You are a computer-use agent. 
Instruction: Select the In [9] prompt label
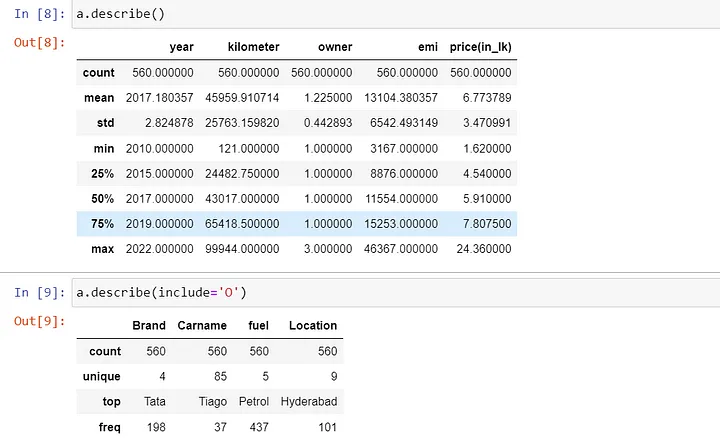pos(39,293)
